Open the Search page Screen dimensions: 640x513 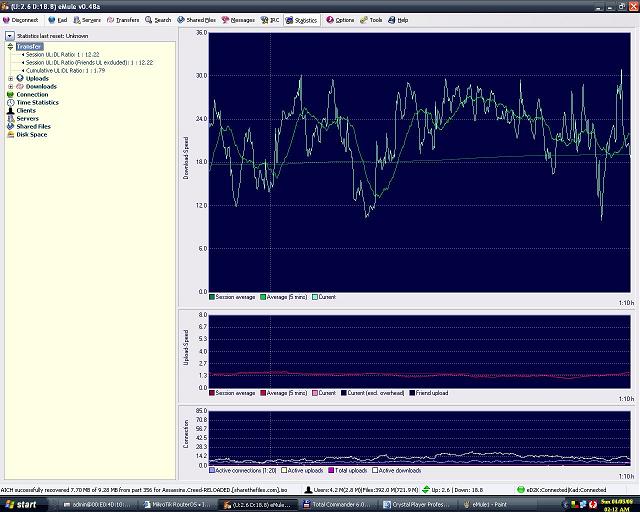coord(159,19)
